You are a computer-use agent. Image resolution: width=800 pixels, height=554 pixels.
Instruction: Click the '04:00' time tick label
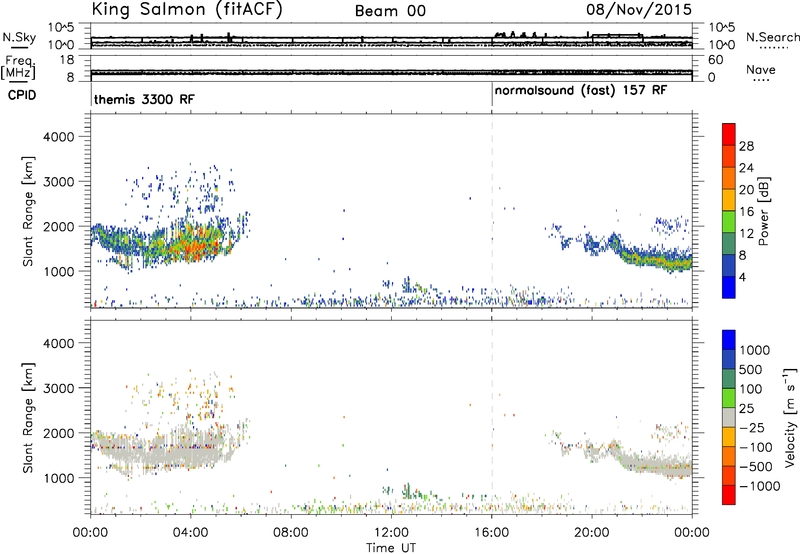(x=190, y=533)
